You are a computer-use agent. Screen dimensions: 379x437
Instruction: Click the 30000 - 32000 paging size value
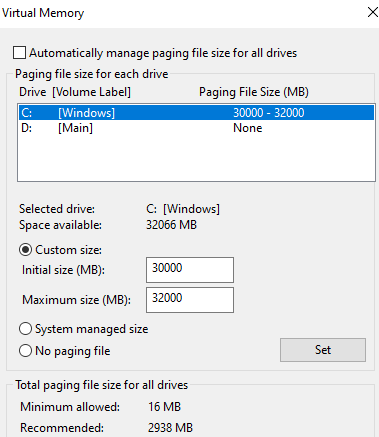point(269,113)
